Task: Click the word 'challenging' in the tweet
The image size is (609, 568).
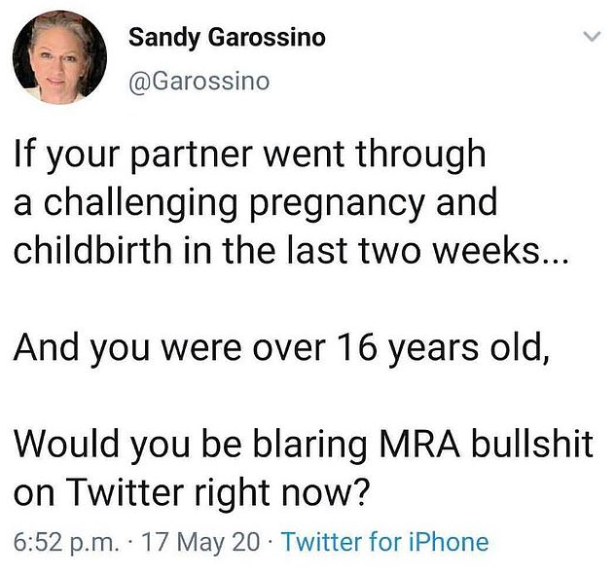Action: (140, 204)
